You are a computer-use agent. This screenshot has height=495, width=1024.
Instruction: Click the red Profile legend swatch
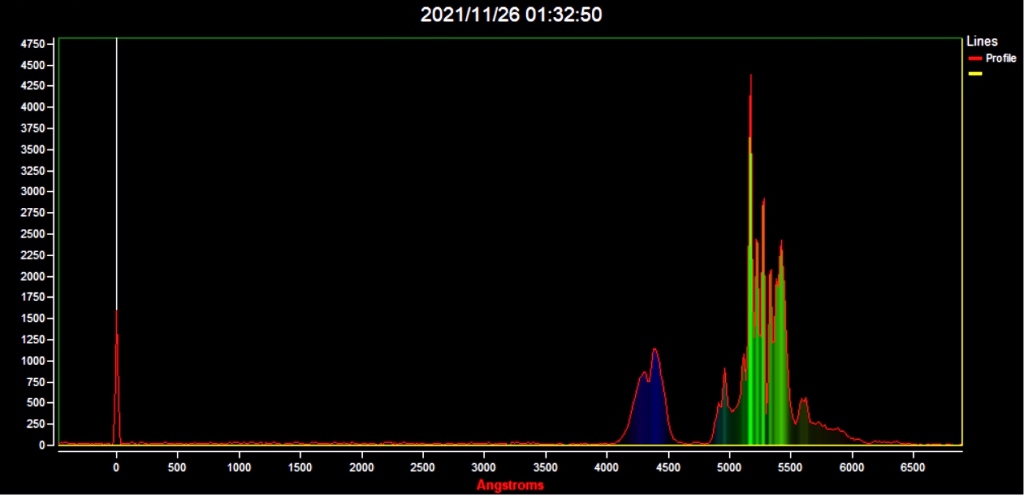[975, 59]
